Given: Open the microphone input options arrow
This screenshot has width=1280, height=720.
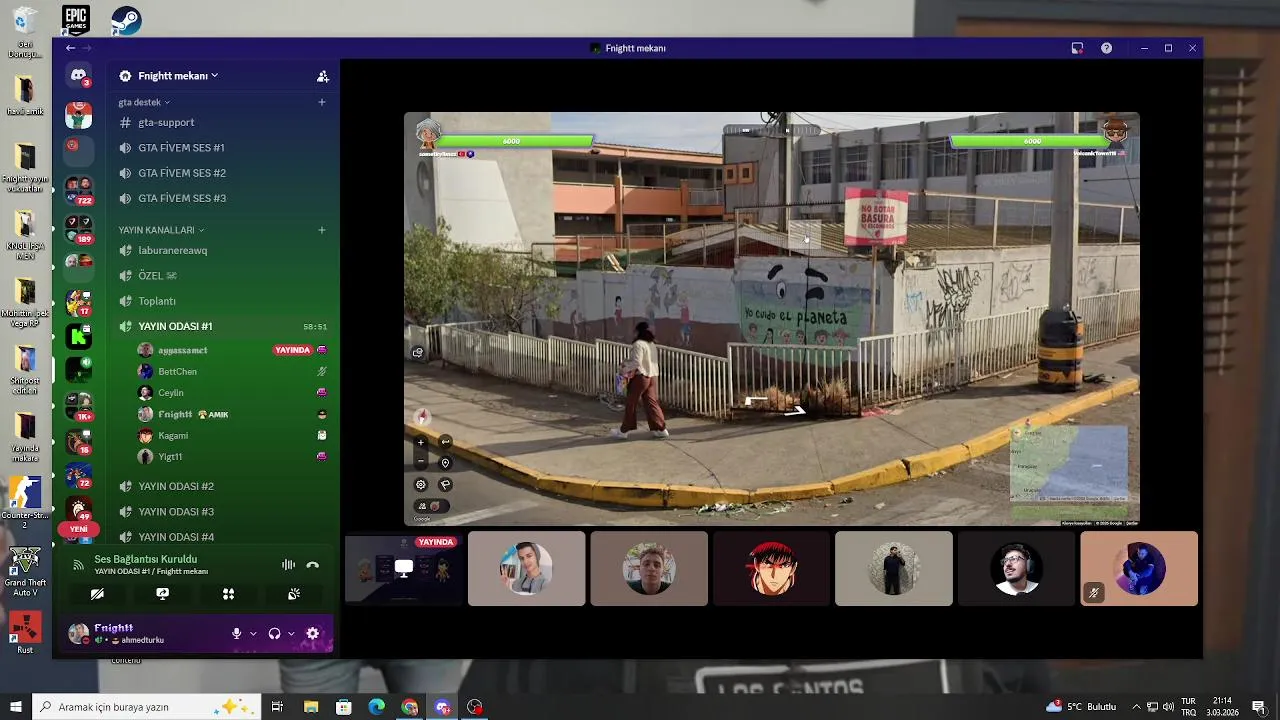Looking at the screenshot, I should pyautogui.click(x=253, y=633).
